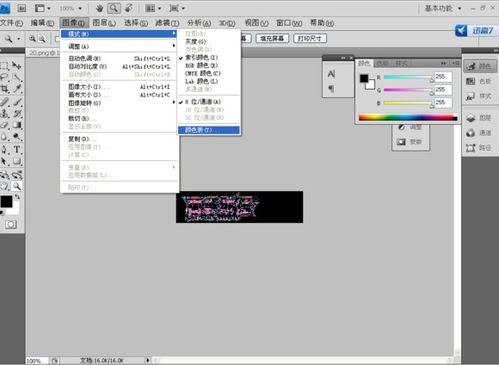The height and width of the screenshot is (365, 499).
Task: Choose 灰度(G) Grayscale mode
Action: tap(209, 41)
